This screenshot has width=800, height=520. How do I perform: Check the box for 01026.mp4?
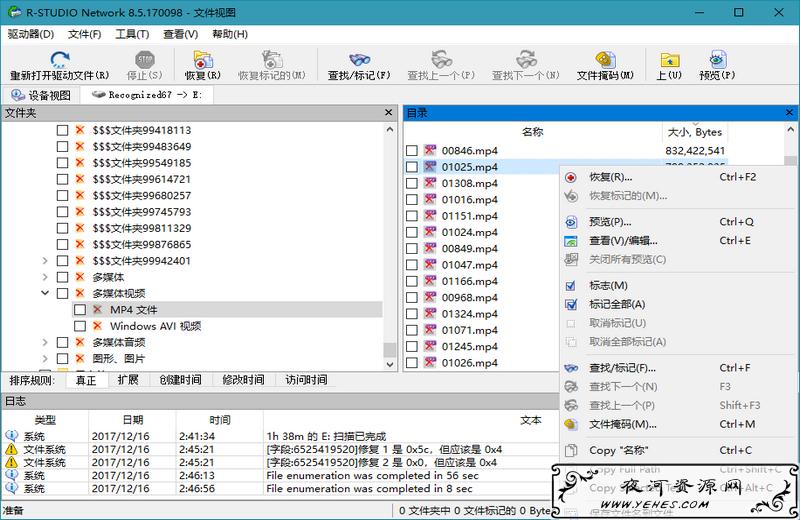(412, 363)
